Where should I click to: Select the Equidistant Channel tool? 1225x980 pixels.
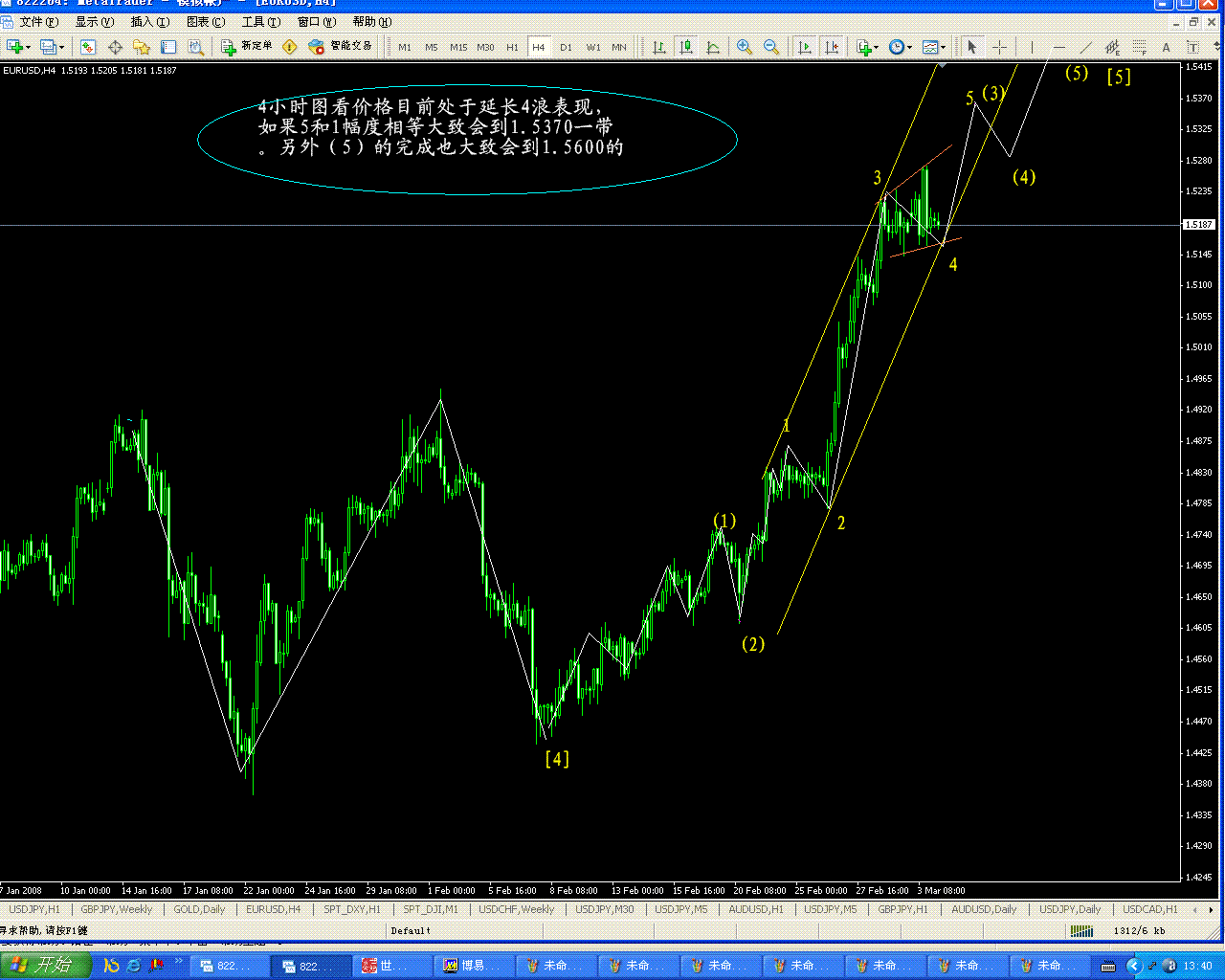(1112, 46)
